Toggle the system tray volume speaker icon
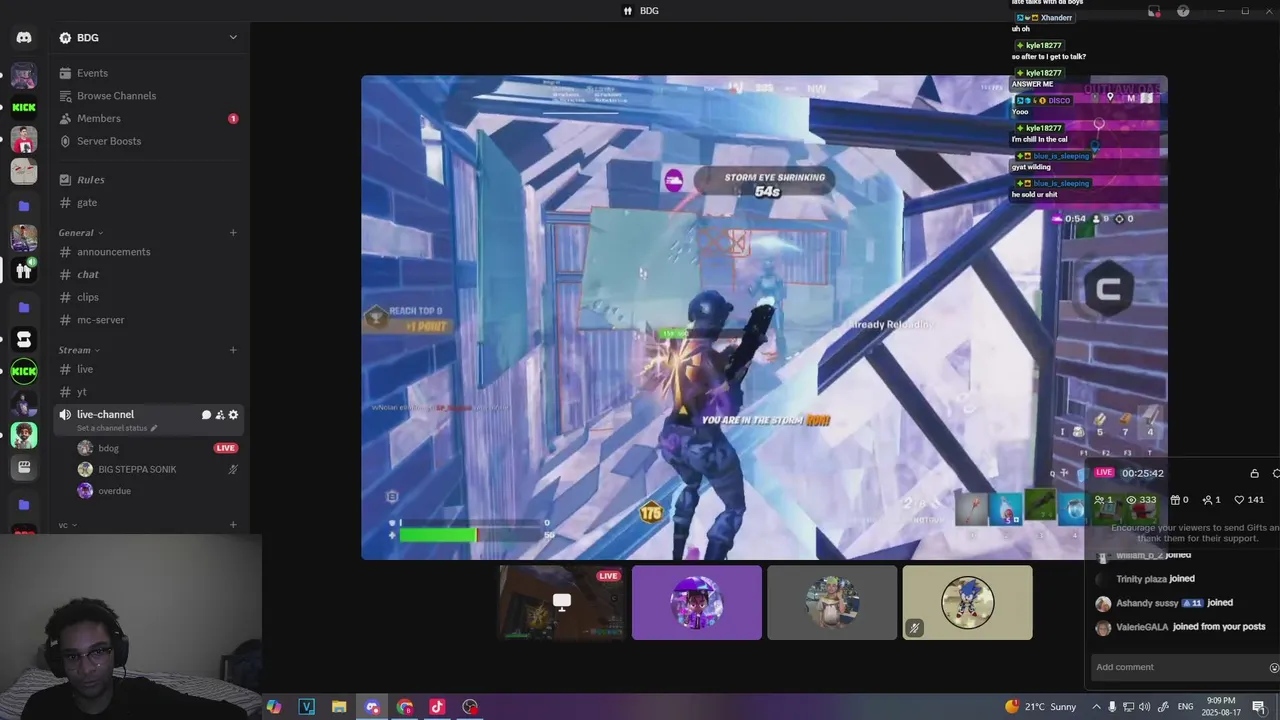 point(1146,707)
